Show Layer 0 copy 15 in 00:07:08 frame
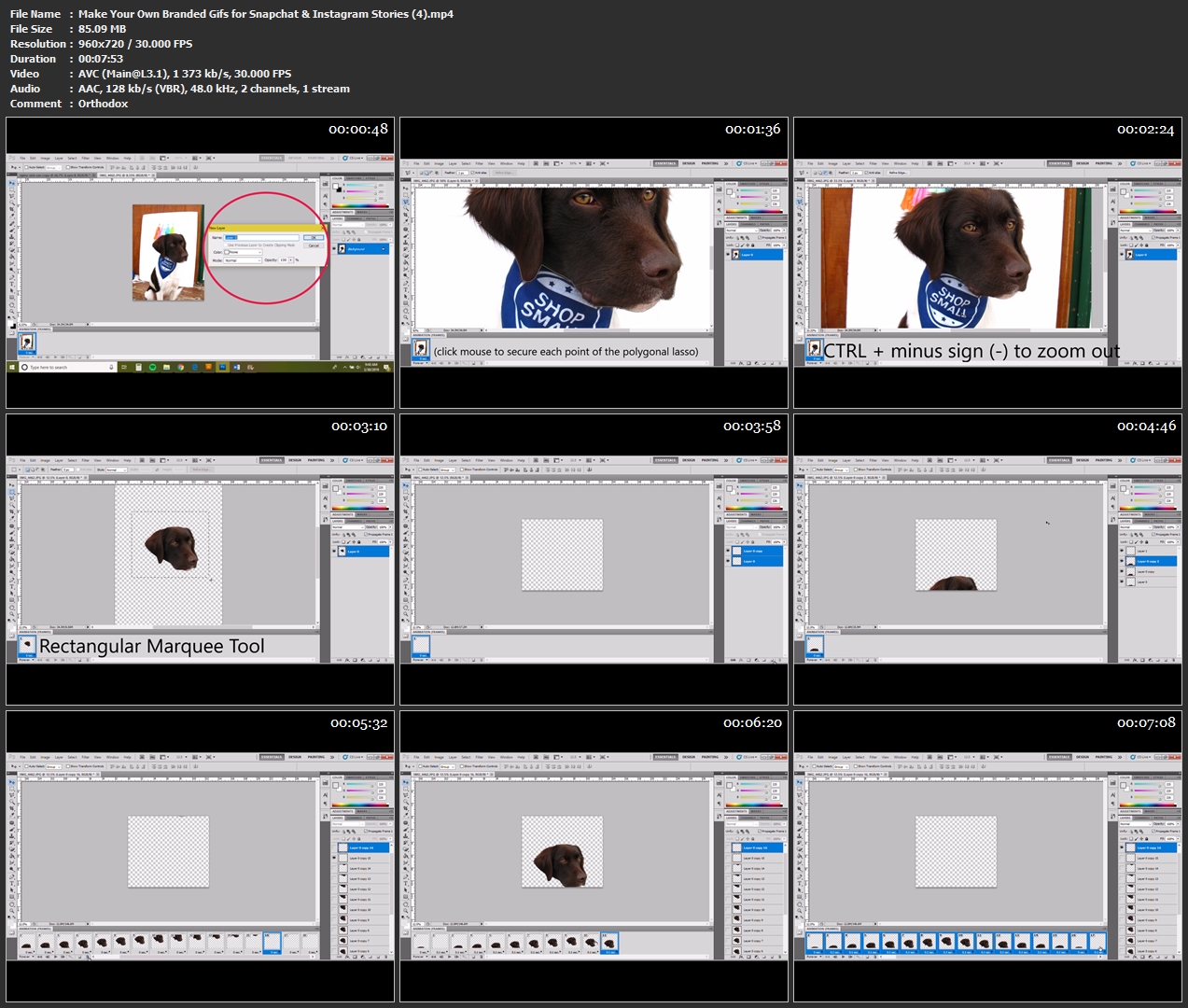 click(x=1122, y=858)
